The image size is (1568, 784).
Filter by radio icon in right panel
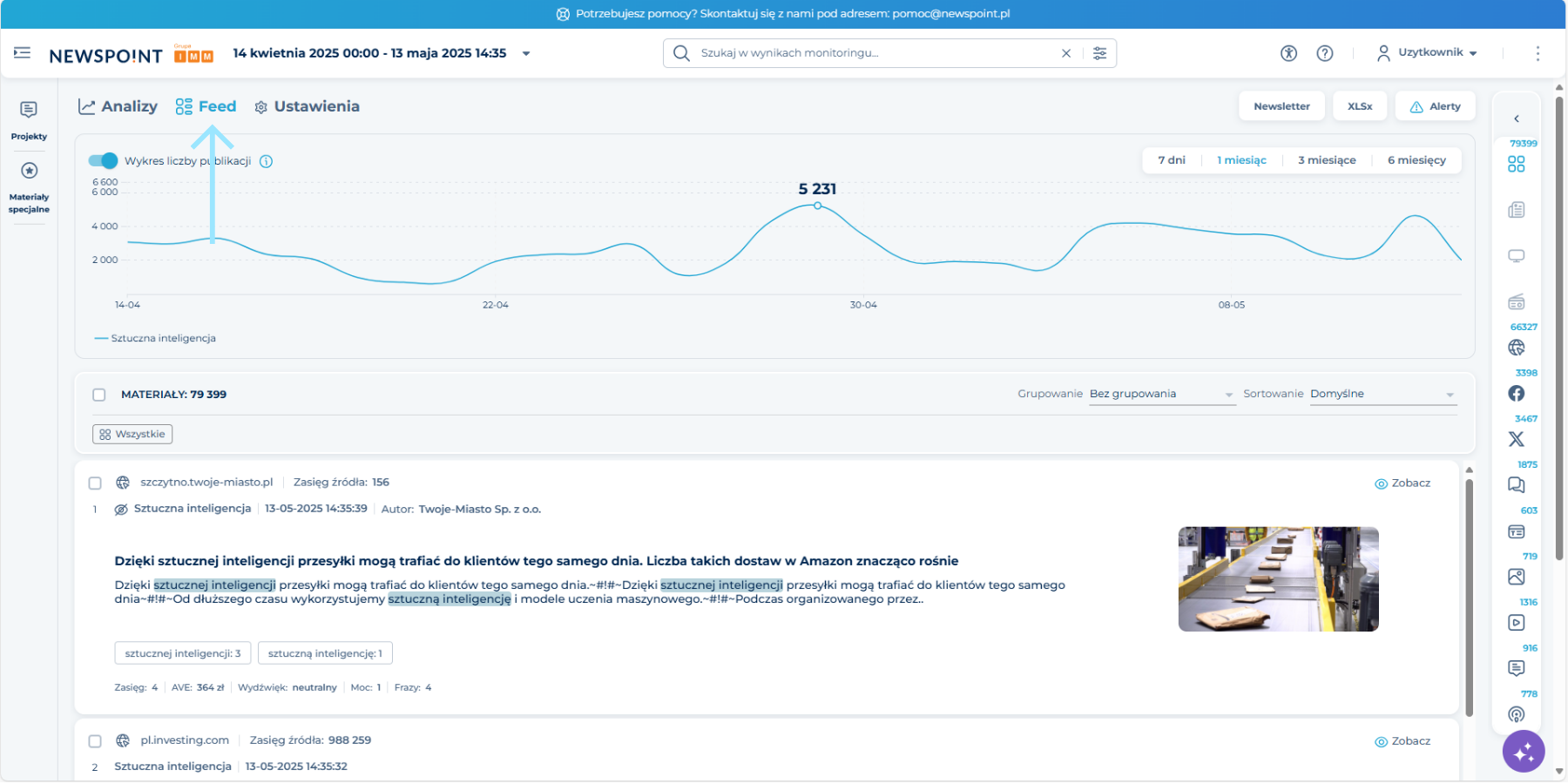click(x=1517, y=302)
